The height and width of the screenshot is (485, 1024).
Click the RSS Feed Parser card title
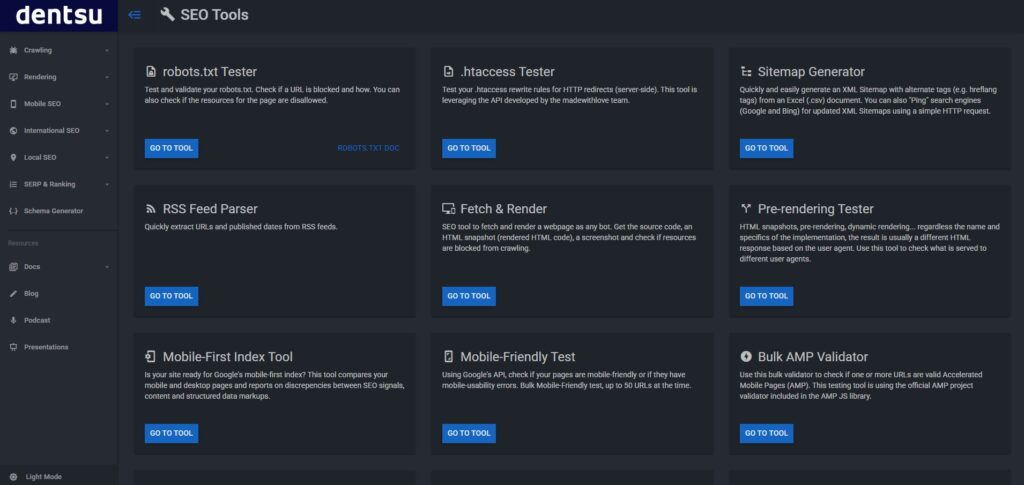210,209
